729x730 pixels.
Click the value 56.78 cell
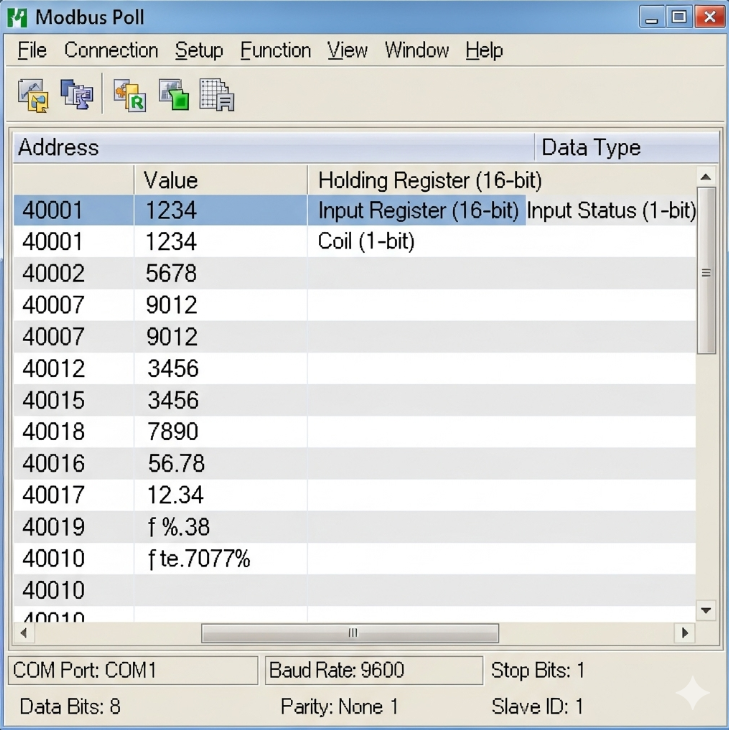[x=221, y=463]
